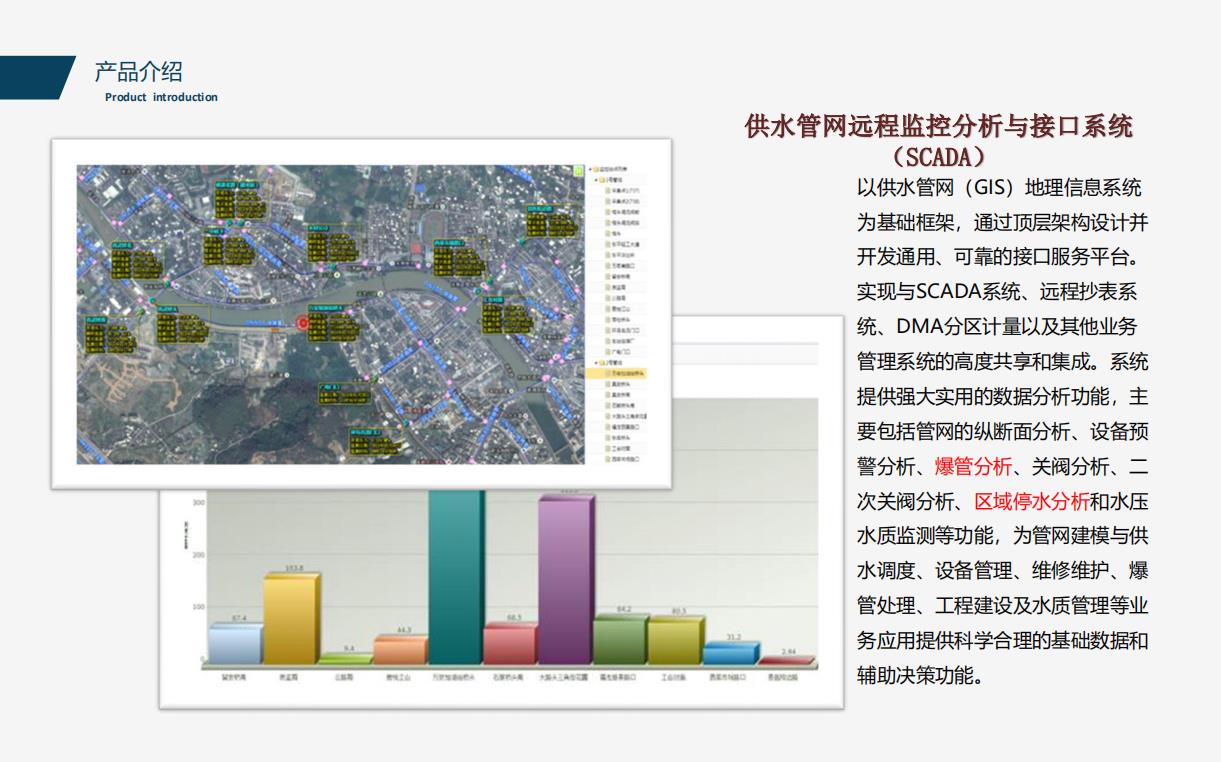Click green square icon at map's top-right corner
The height and width of the screenshot is (762, 1221).
point(578,171)
